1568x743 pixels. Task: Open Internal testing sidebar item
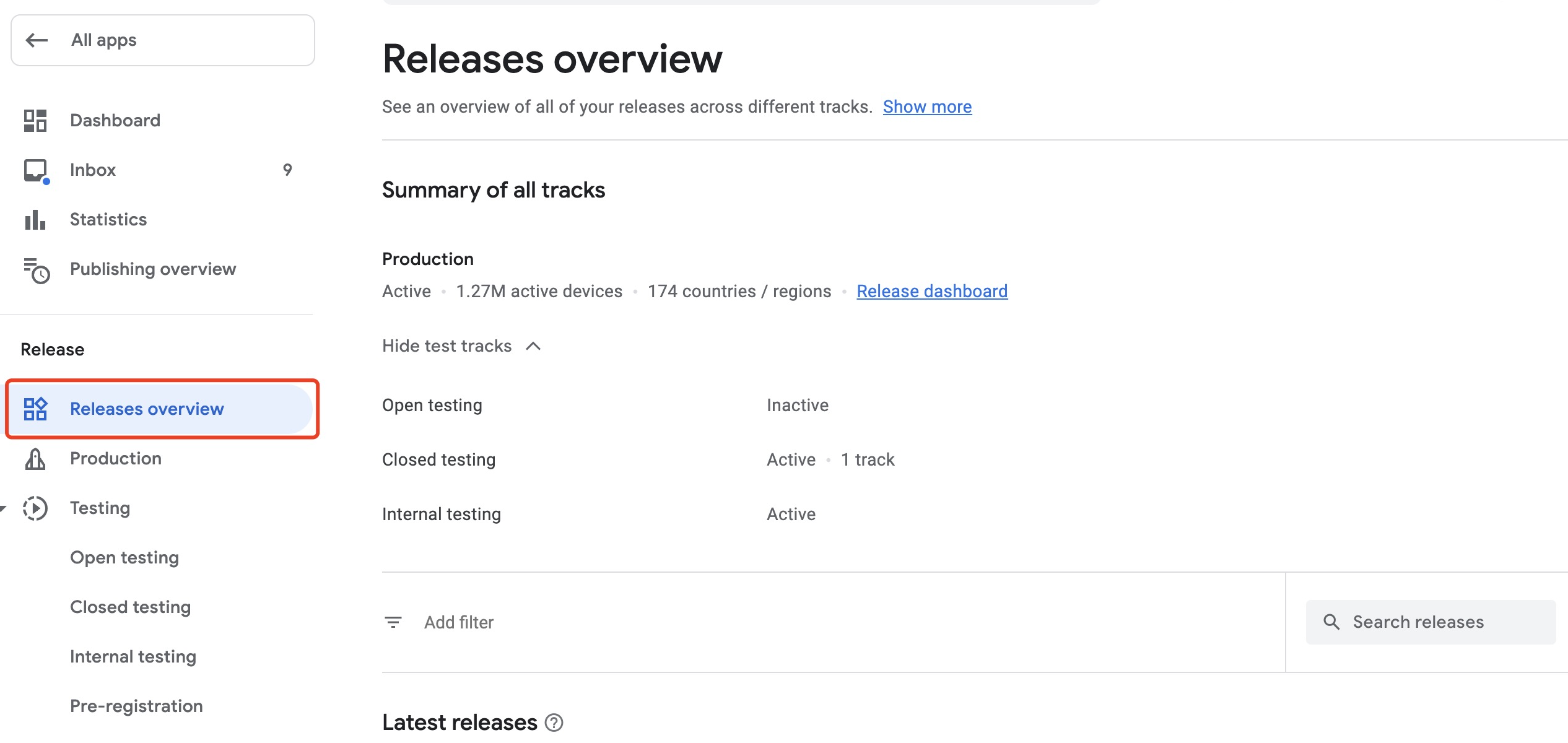(133, 656)
